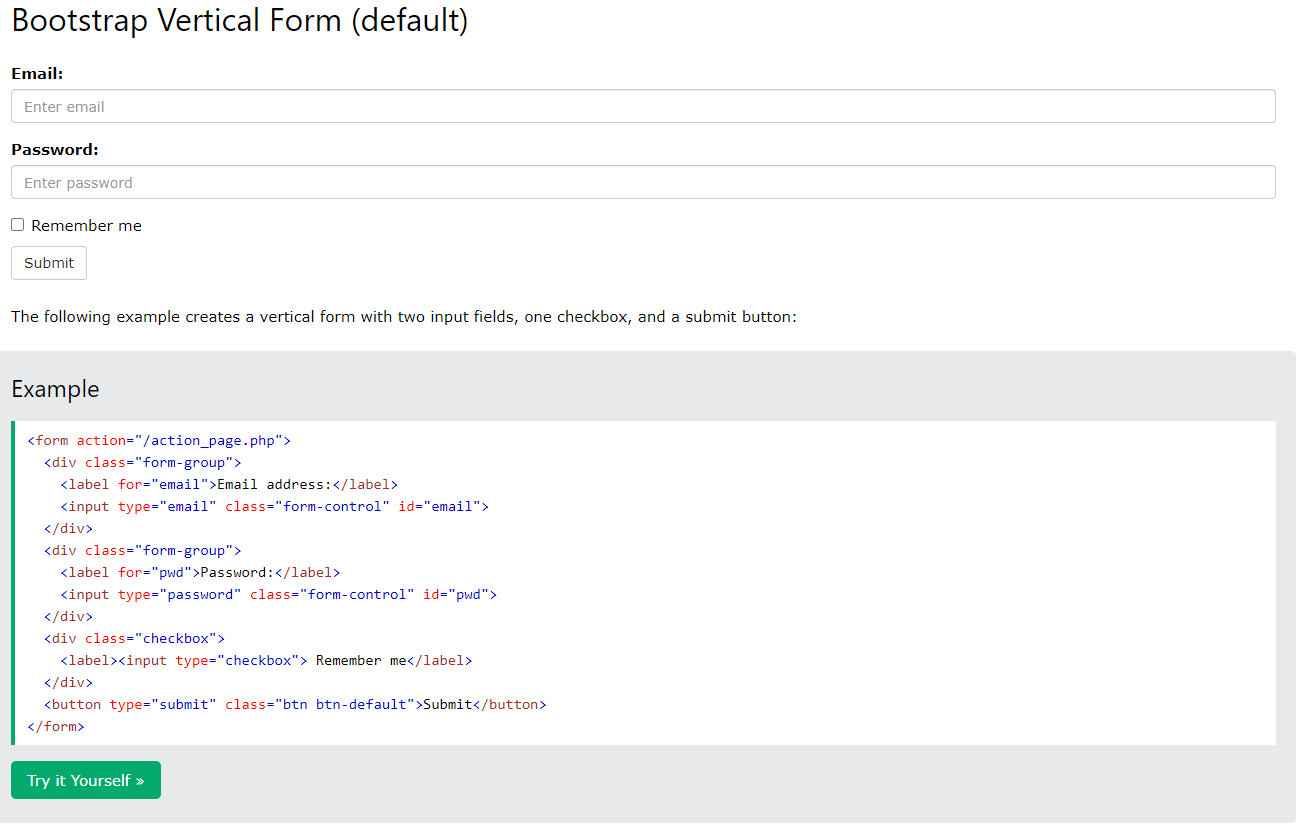Click the input type="checkbox" code line
The width and height of the screenshot is (1299, 824).
(x=266, y=661)
